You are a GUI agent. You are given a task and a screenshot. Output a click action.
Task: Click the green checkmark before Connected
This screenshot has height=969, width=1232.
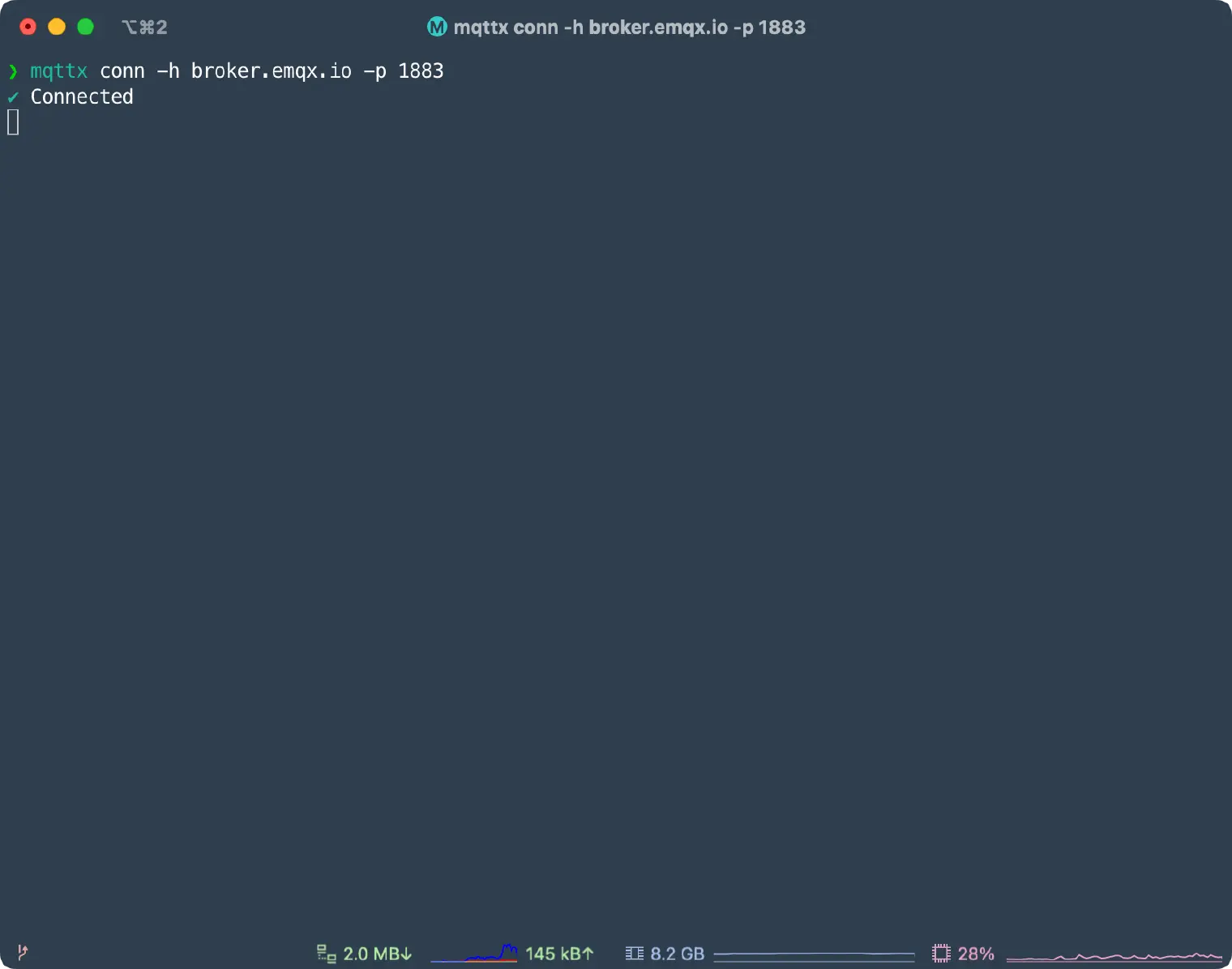(x=13, y=97)
